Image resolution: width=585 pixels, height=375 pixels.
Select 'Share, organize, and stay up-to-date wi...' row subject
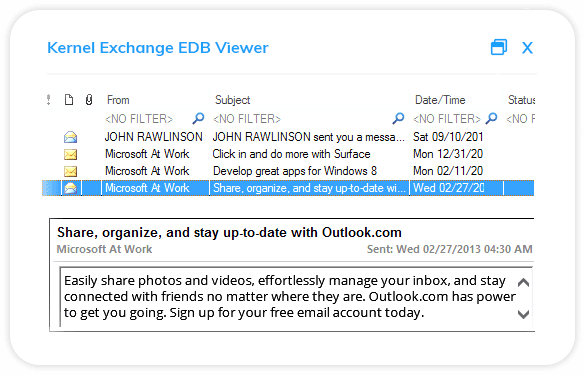(309, 188)
